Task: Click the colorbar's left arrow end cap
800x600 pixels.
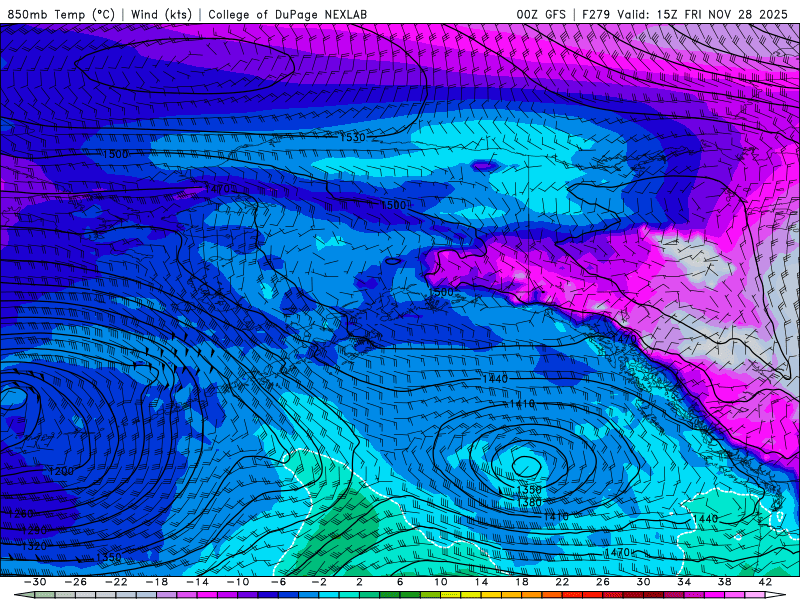Action: pos(24,595)
